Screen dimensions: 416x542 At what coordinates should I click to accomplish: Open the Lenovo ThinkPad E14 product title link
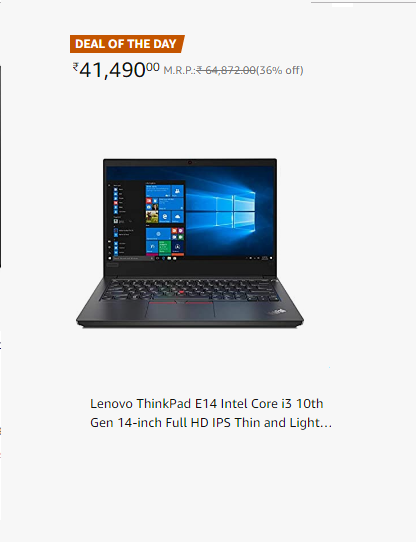[x=211, y=413]
